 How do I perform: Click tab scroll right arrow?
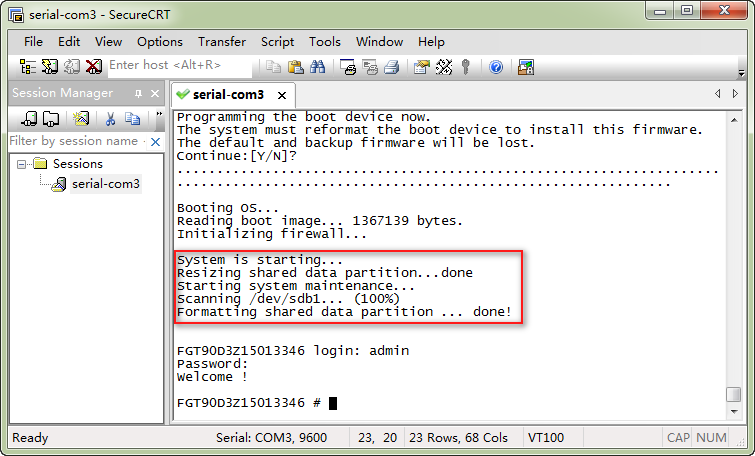735,93
